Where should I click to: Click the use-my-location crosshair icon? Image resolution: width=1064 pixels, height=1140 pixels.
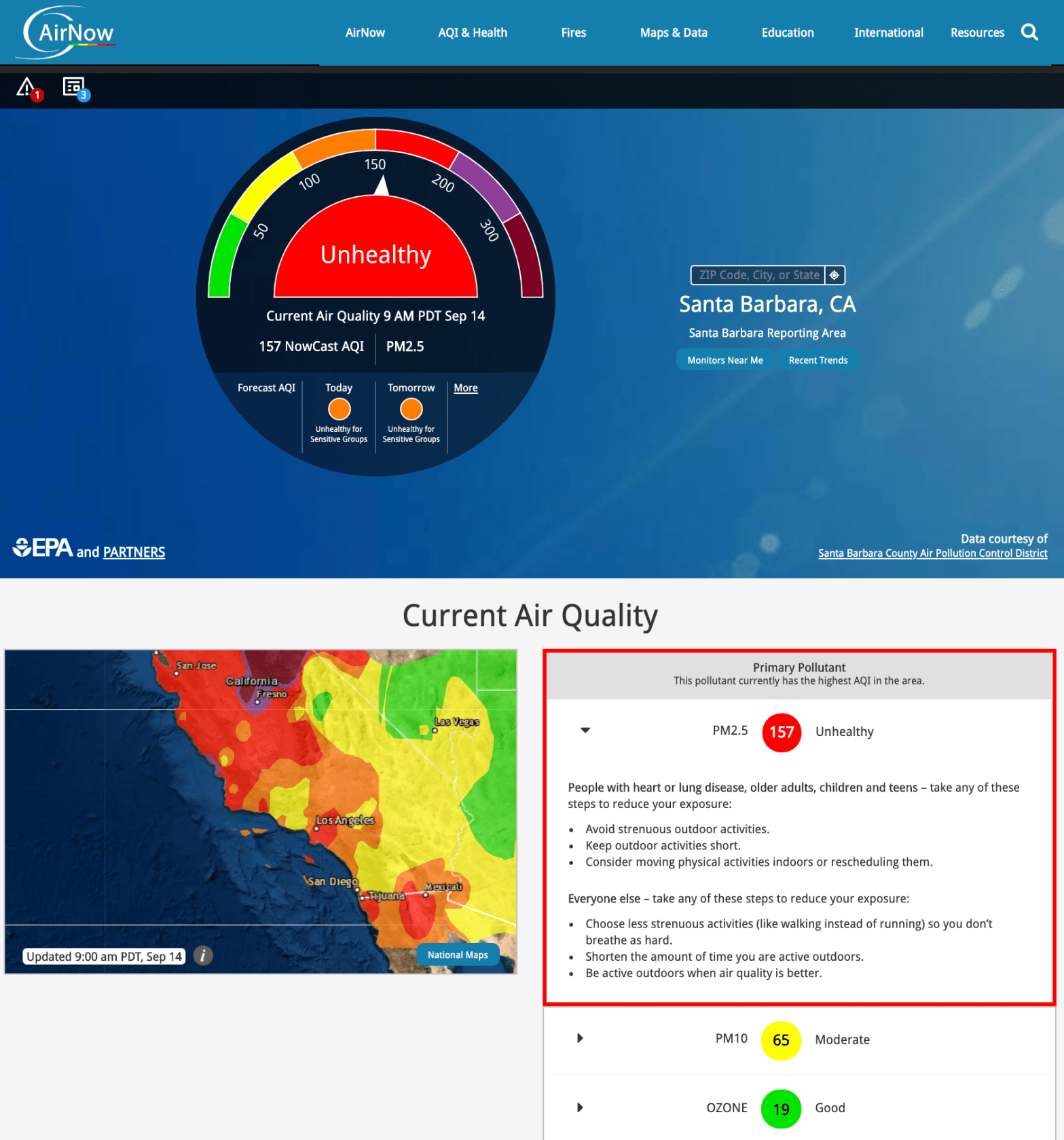[834, 275]
